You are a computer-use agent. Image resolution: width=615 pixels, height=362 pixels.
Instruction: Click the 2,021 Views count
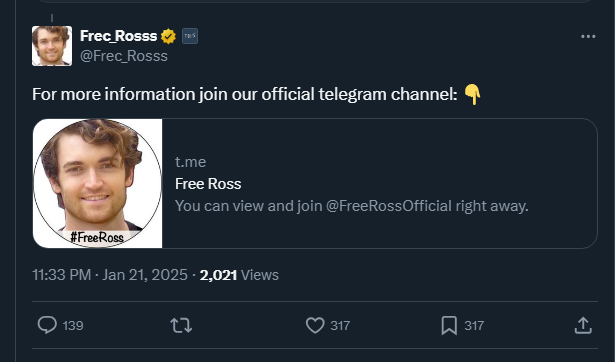coord(239,275)
